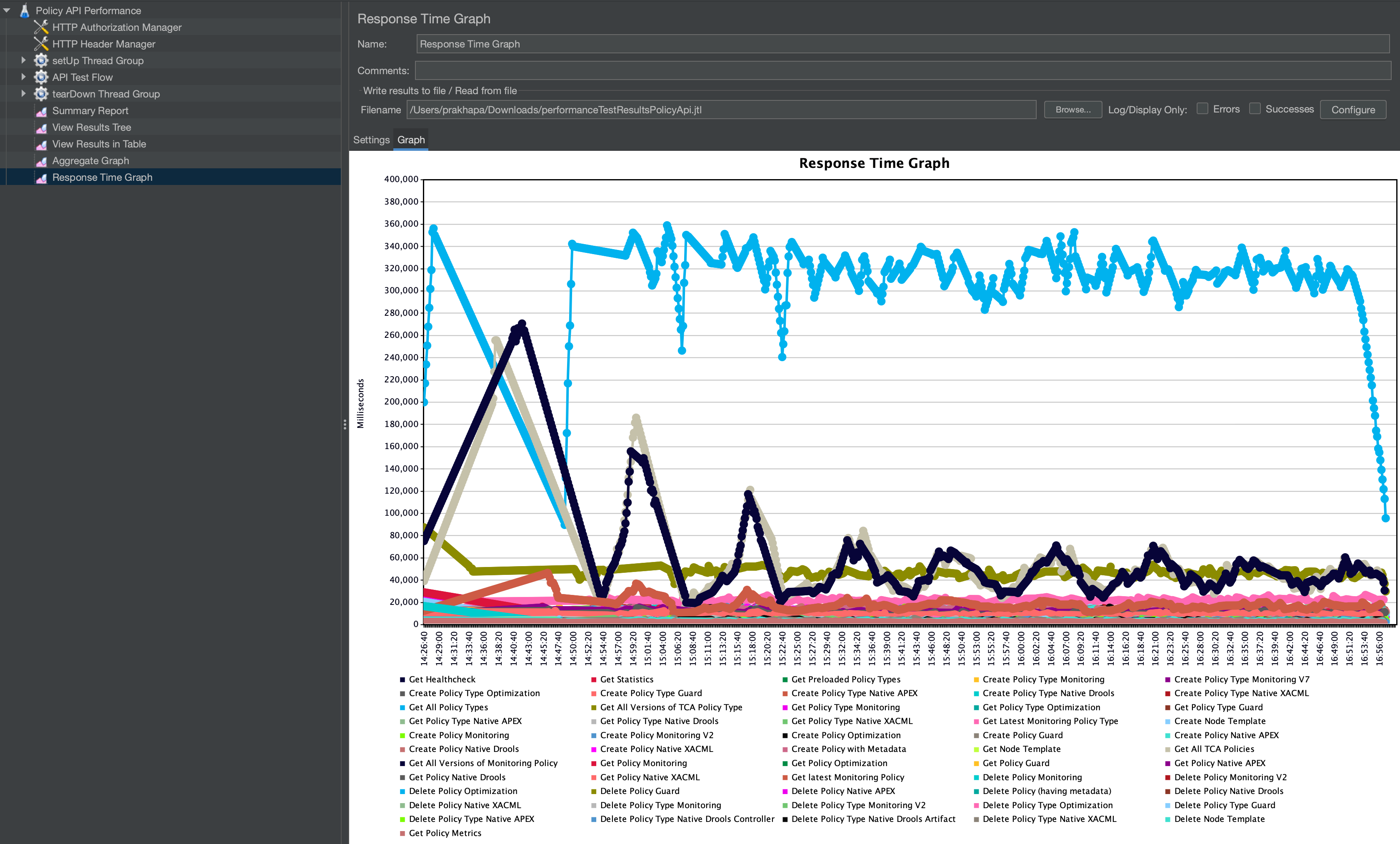Select the Aggregate Graph tree item
Image resolution: width=1400 pixels, height=844 pixels.
coord(90,161)
